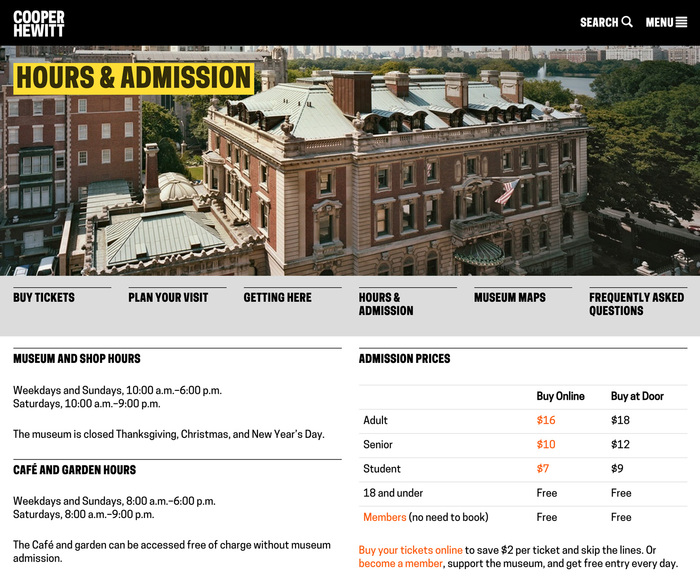Click the café Saturdays 8:00 a.m.–9:00 p.m. line
The width and height of the screenshot is (700, 581).
click(x=83, y=514)
